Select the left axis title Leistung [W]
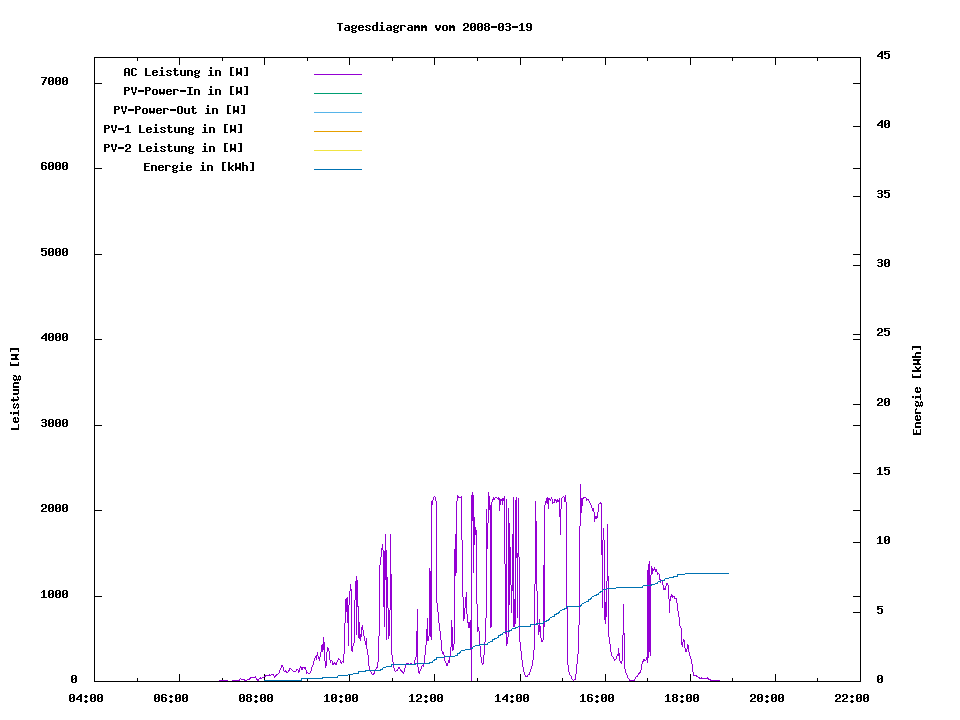 coord(15,389)
